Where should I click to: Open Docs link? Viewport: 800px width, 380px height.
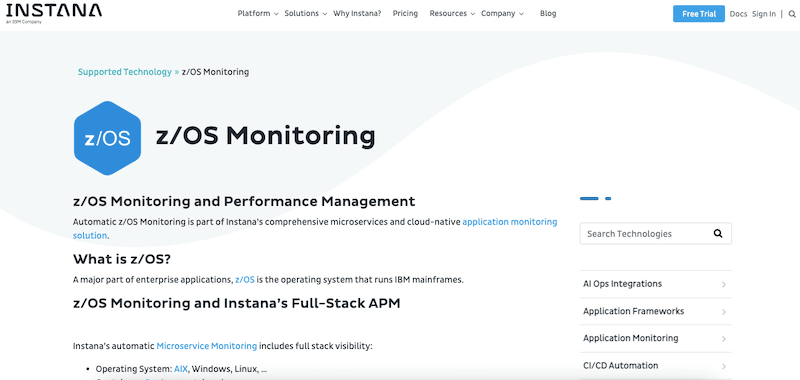tap(738, 14)
